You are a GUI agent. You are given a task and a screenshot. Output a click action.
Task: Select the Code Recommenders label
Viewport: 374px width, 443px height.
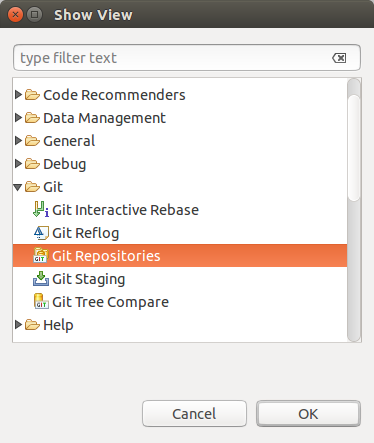click(x=114, y=95)
